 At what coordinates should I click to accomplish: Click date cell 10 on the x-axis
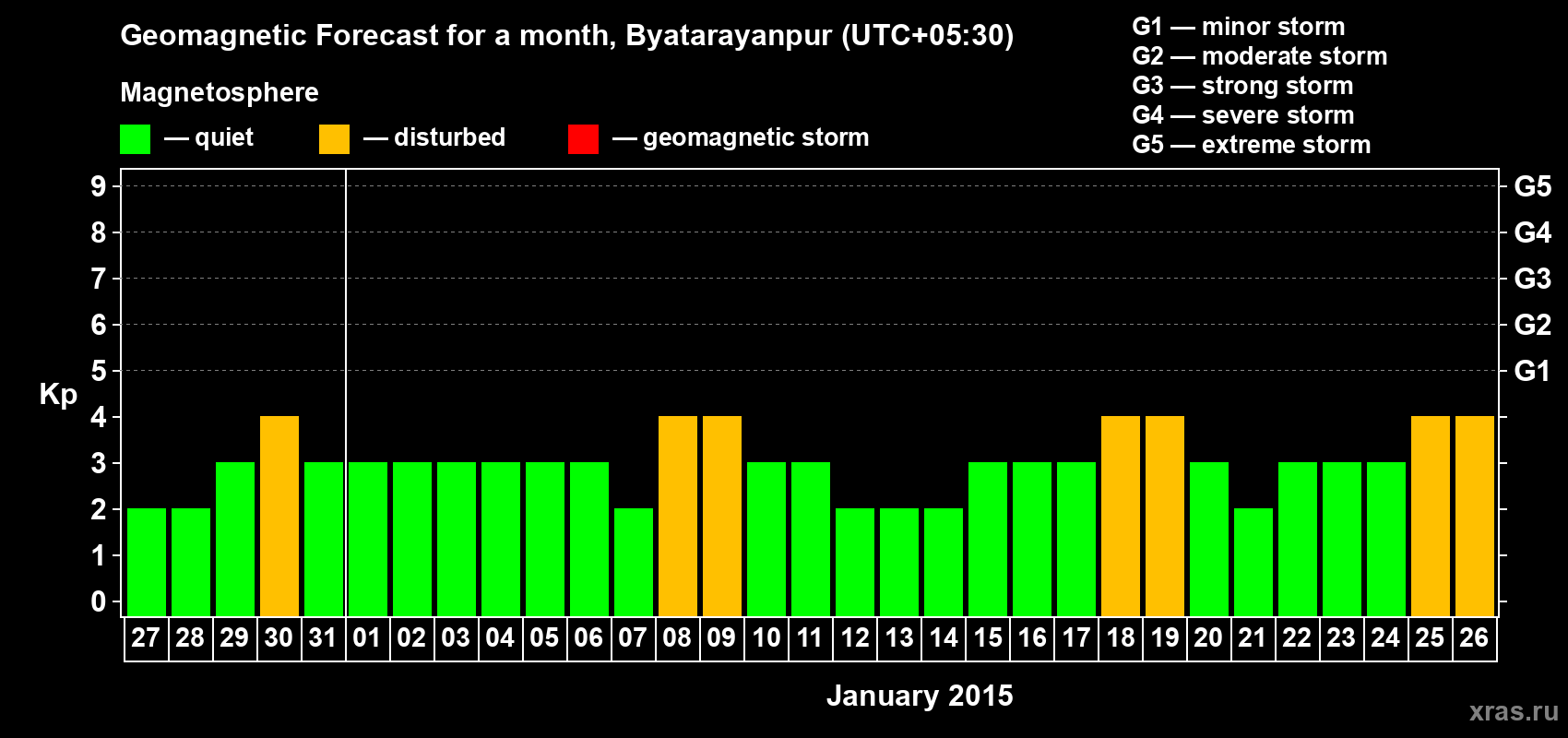point(766,638)
